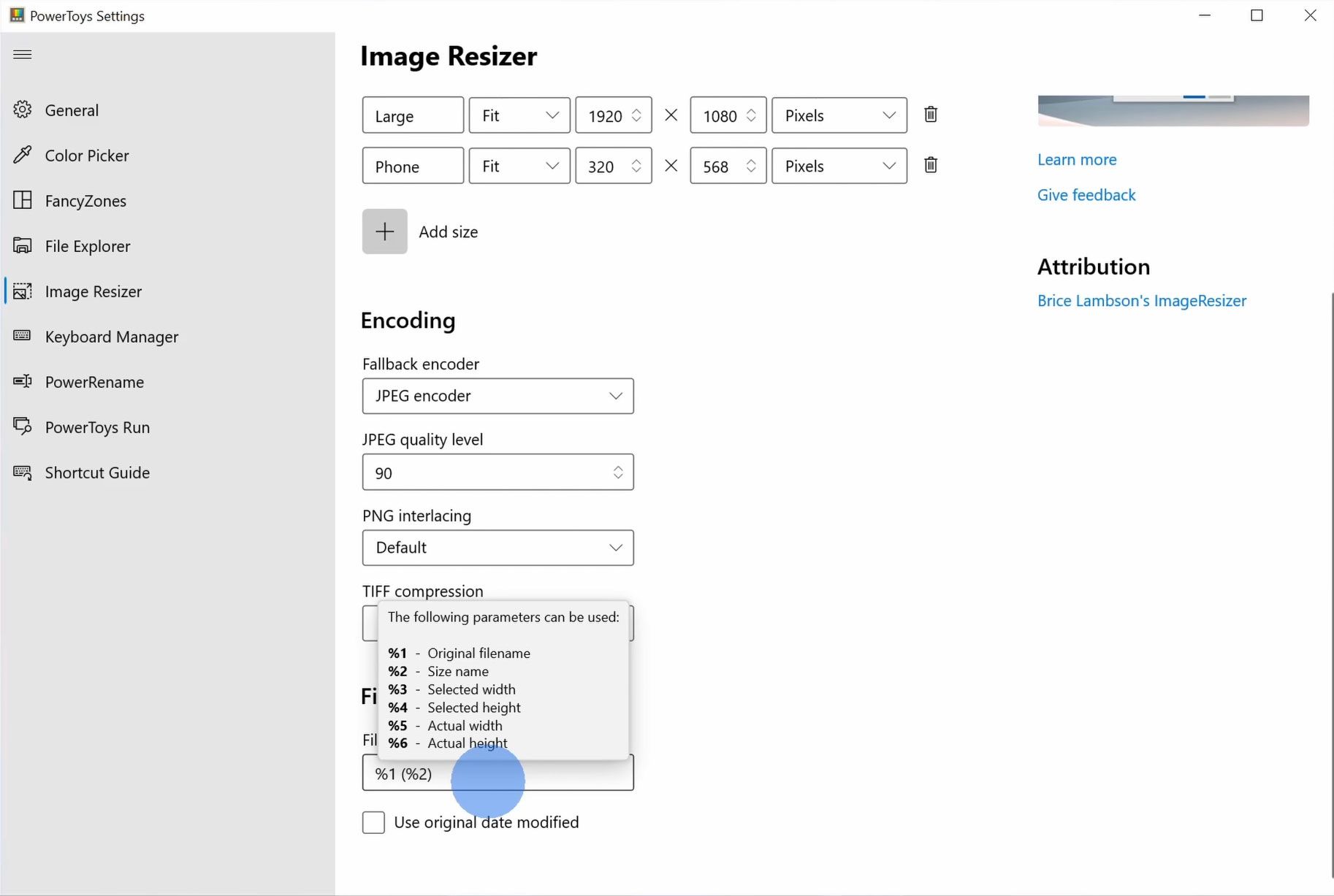Screen dimensions: 1334x896
Task: Click the 1920 width stepper arrows
Action: 636,115
